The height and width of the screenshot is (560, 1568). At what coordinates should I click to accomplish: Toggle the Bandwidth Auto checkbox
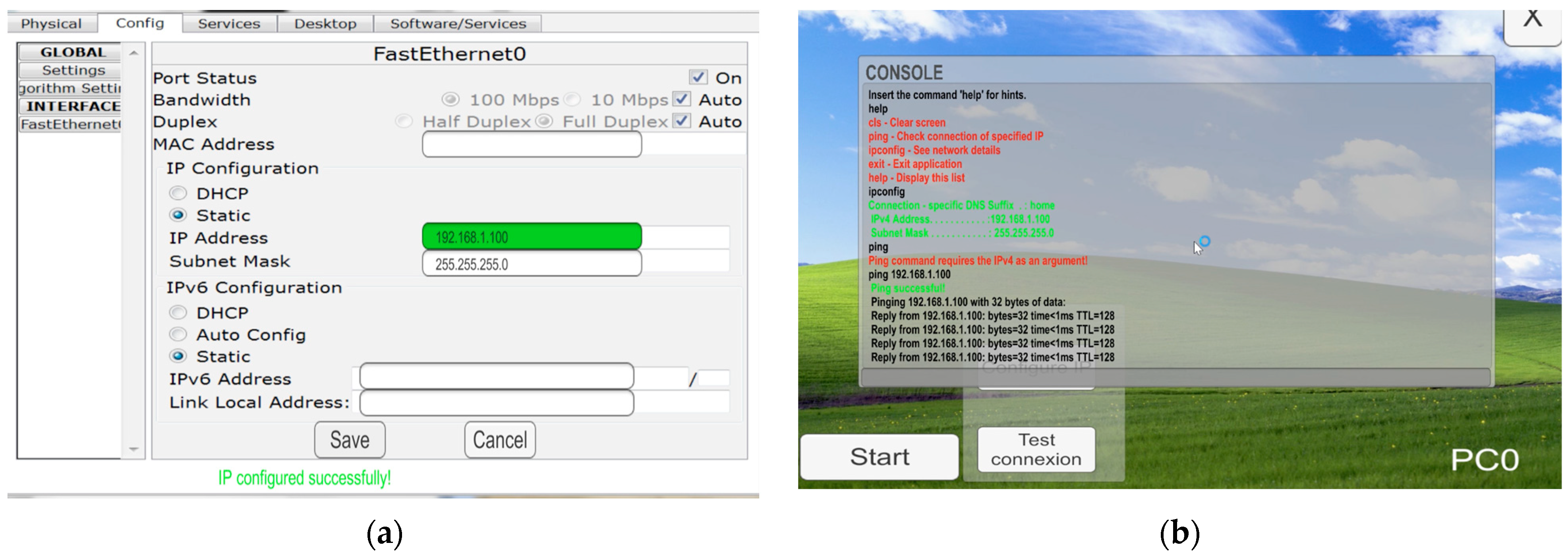pyautogui.click(x=681, y=99)
